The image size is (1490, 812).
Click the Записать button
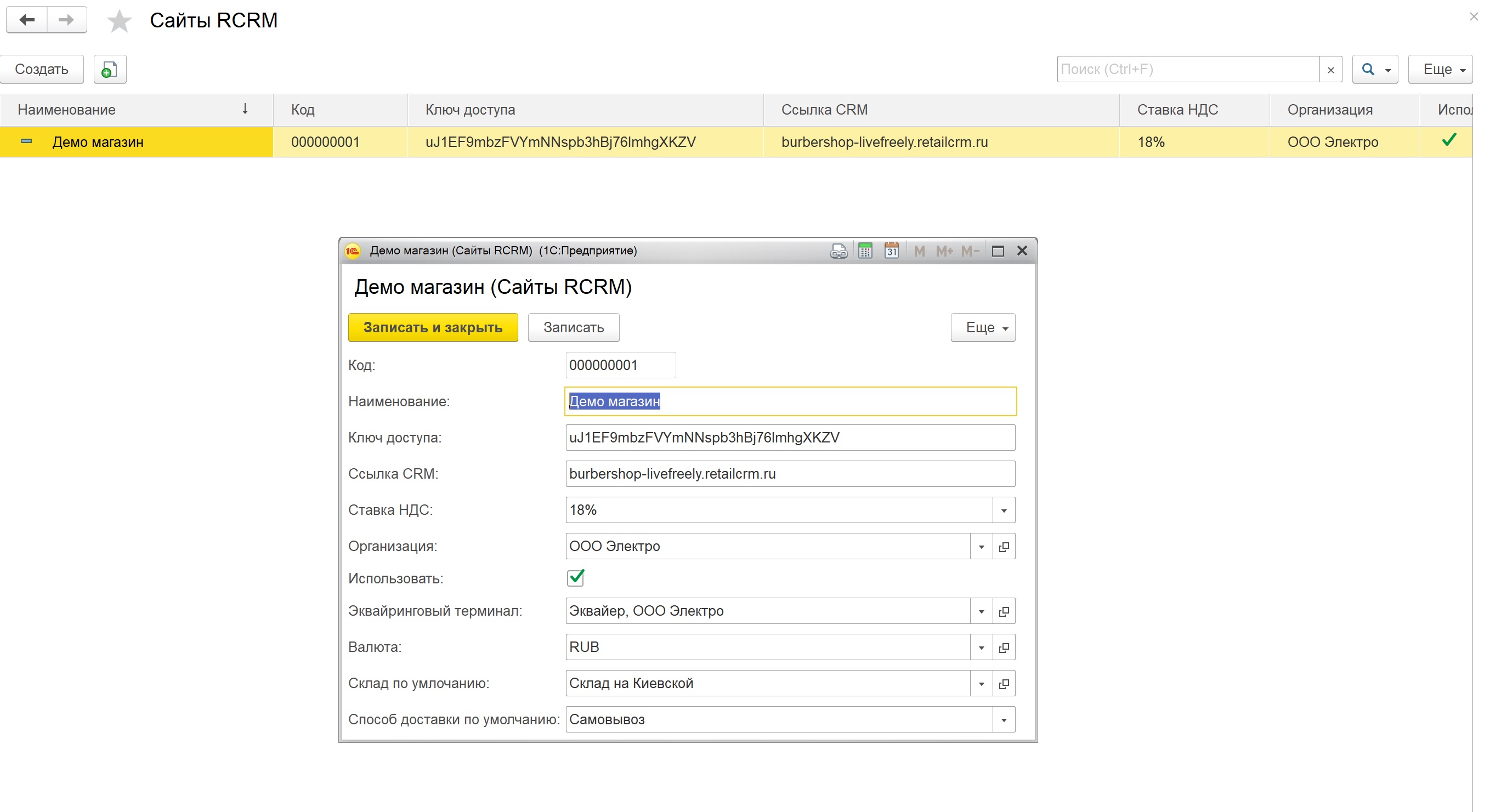click(573, 327)
